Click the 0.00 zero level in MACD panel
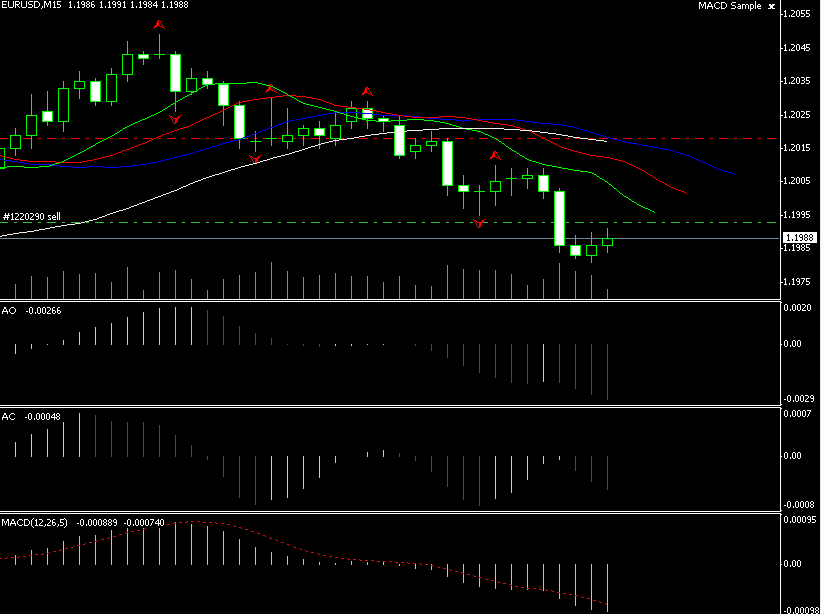Screen dimensions: 821x614 pyautogui.click(x=792, y=564)
